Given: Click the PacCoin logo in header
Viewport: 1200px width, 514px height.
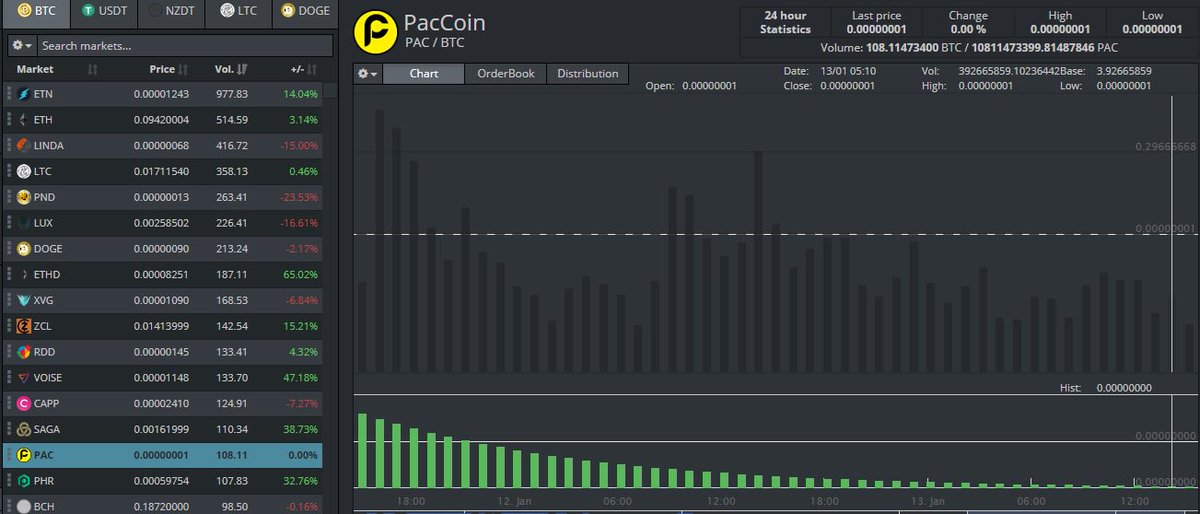Looking at the screenshot, I should 375,31.
